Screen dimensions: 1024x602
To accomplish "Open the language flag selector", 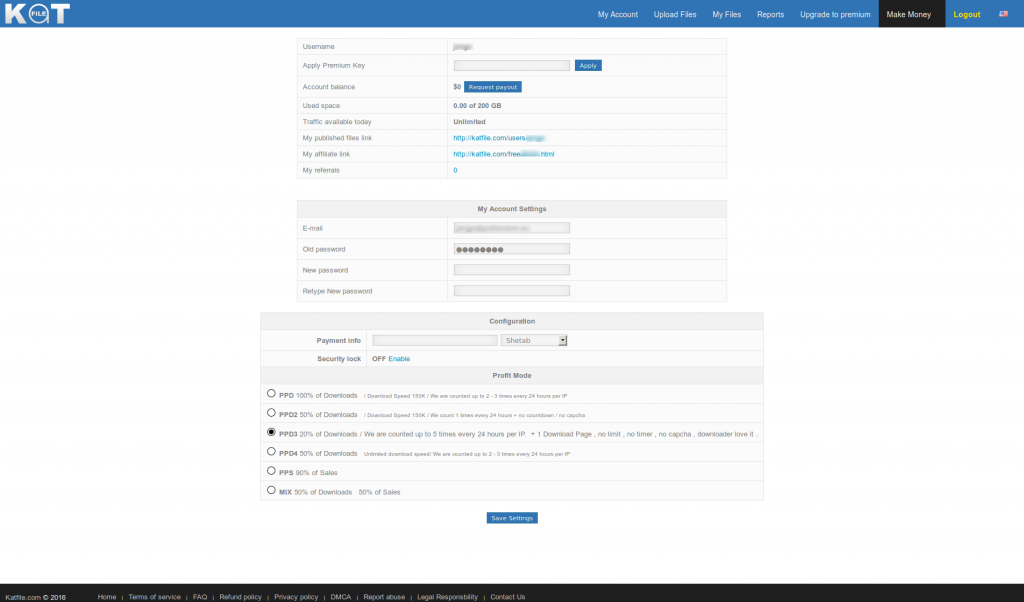I will click(x=1003, y=14).
